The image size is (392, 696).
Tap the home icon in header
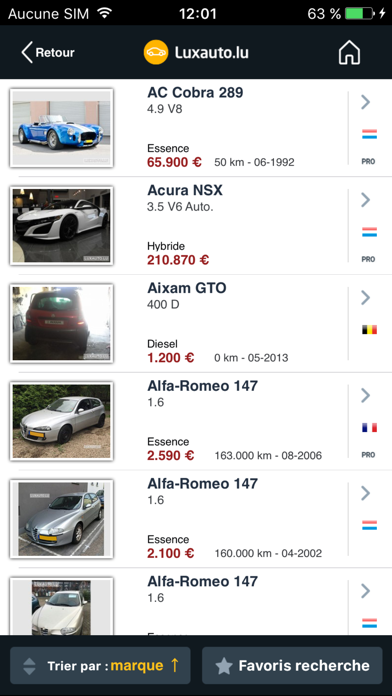pos(349,53)
